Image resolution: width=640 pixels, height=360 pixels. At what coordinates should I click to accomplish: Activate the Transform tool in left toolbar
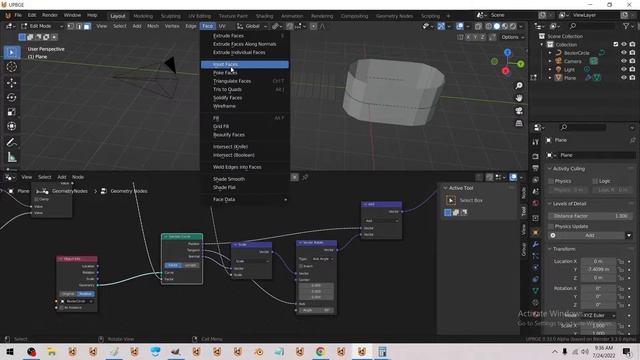coord(11,126)
